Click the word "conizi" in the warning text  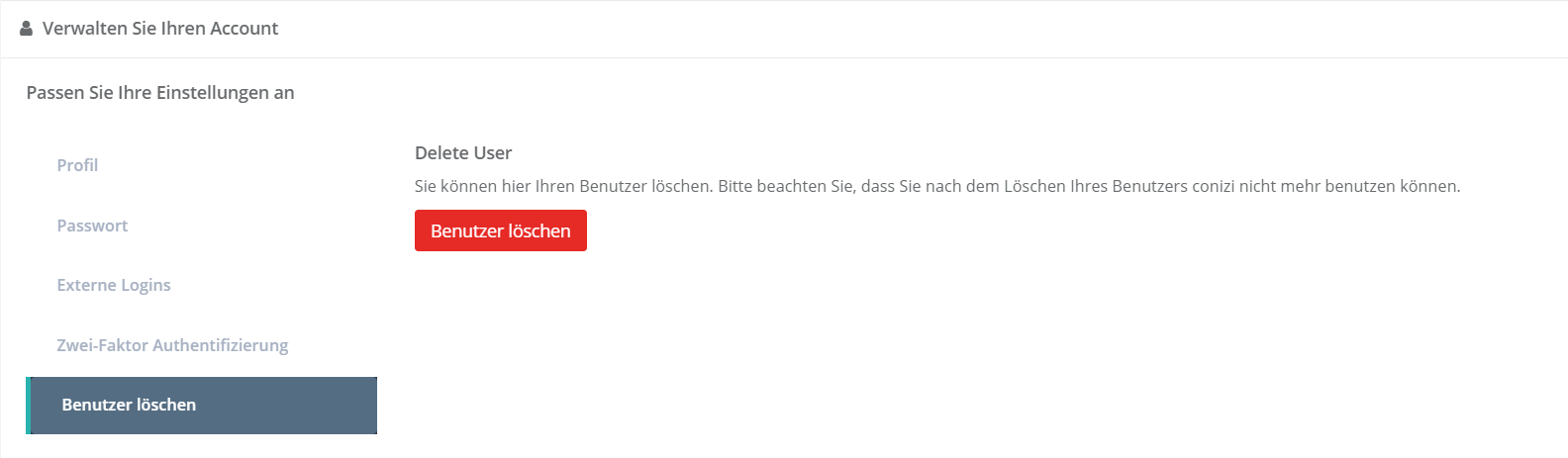point(1213,186)
